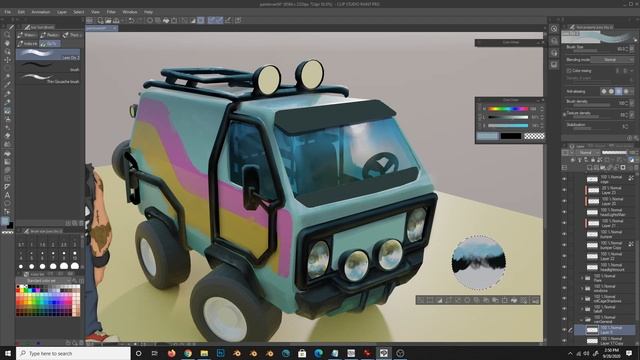Screen dimensions: 640x360
Task: Click last icon of canvas selection launcher
Action: pos(535,300)
